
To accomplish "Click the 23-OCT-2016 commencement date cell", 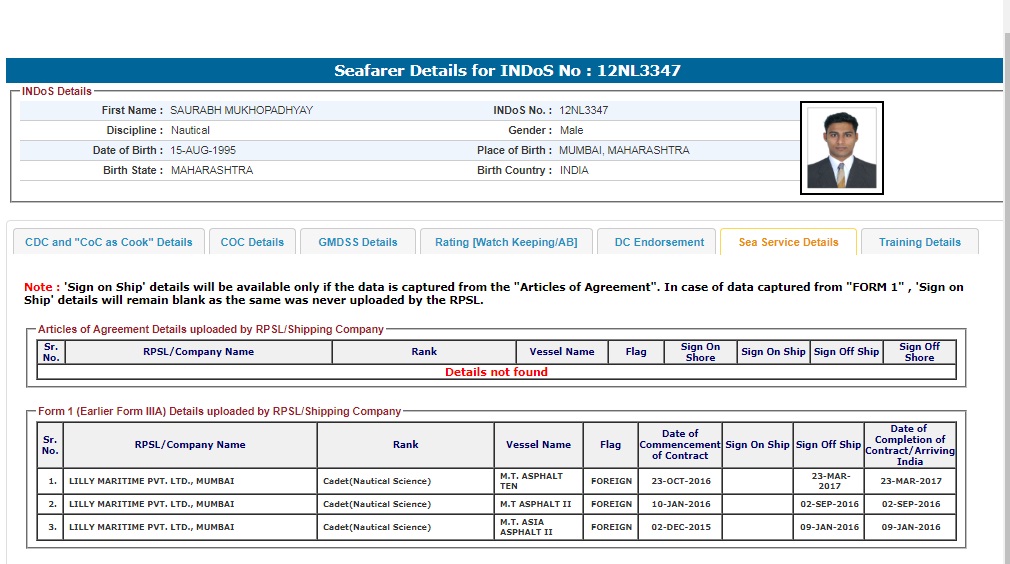I will pos(679,481).
